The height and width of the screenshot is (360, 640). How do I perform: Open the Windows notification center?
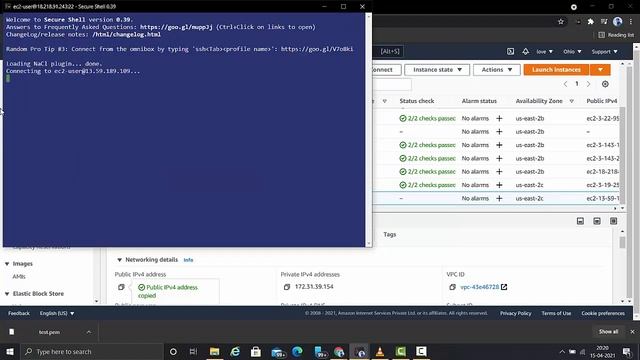(627, 351)
